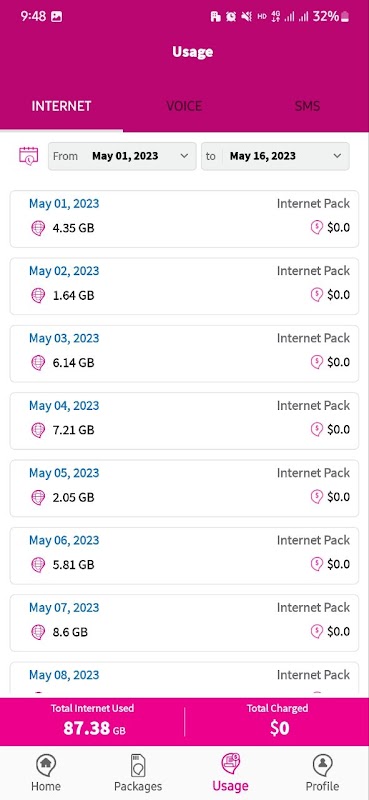Tap the Total Charged $0 summary

tap(277, 721)
